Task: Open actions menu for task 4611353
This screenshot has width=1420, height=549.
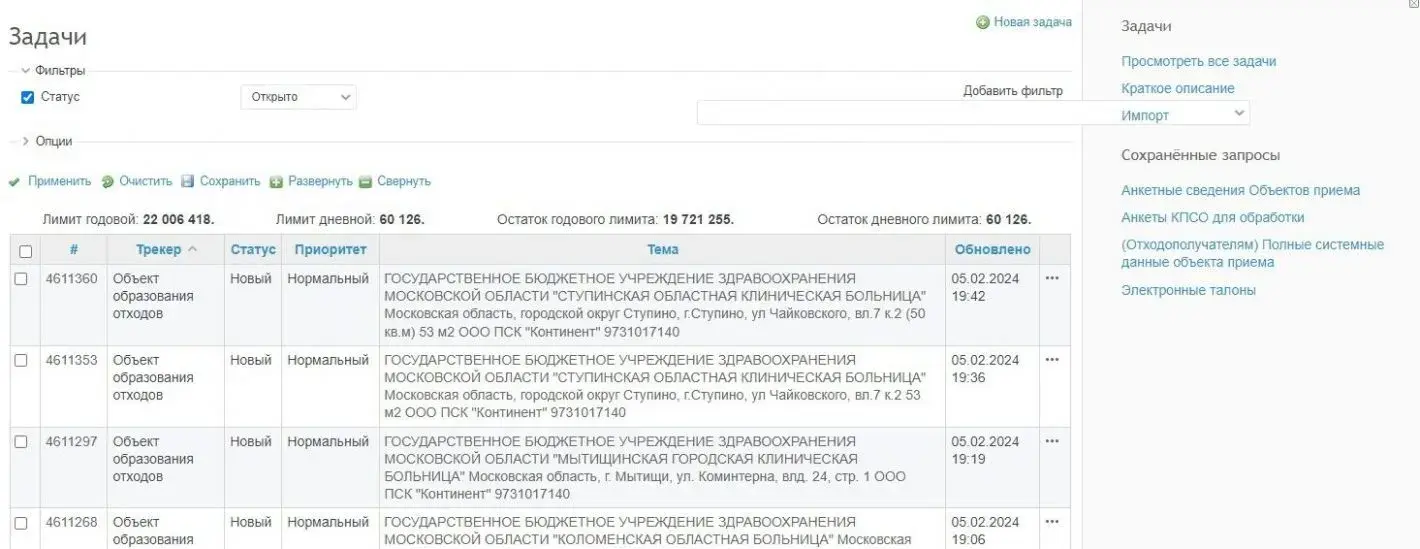Action: pyautogui.click(x=1052, y=360)
